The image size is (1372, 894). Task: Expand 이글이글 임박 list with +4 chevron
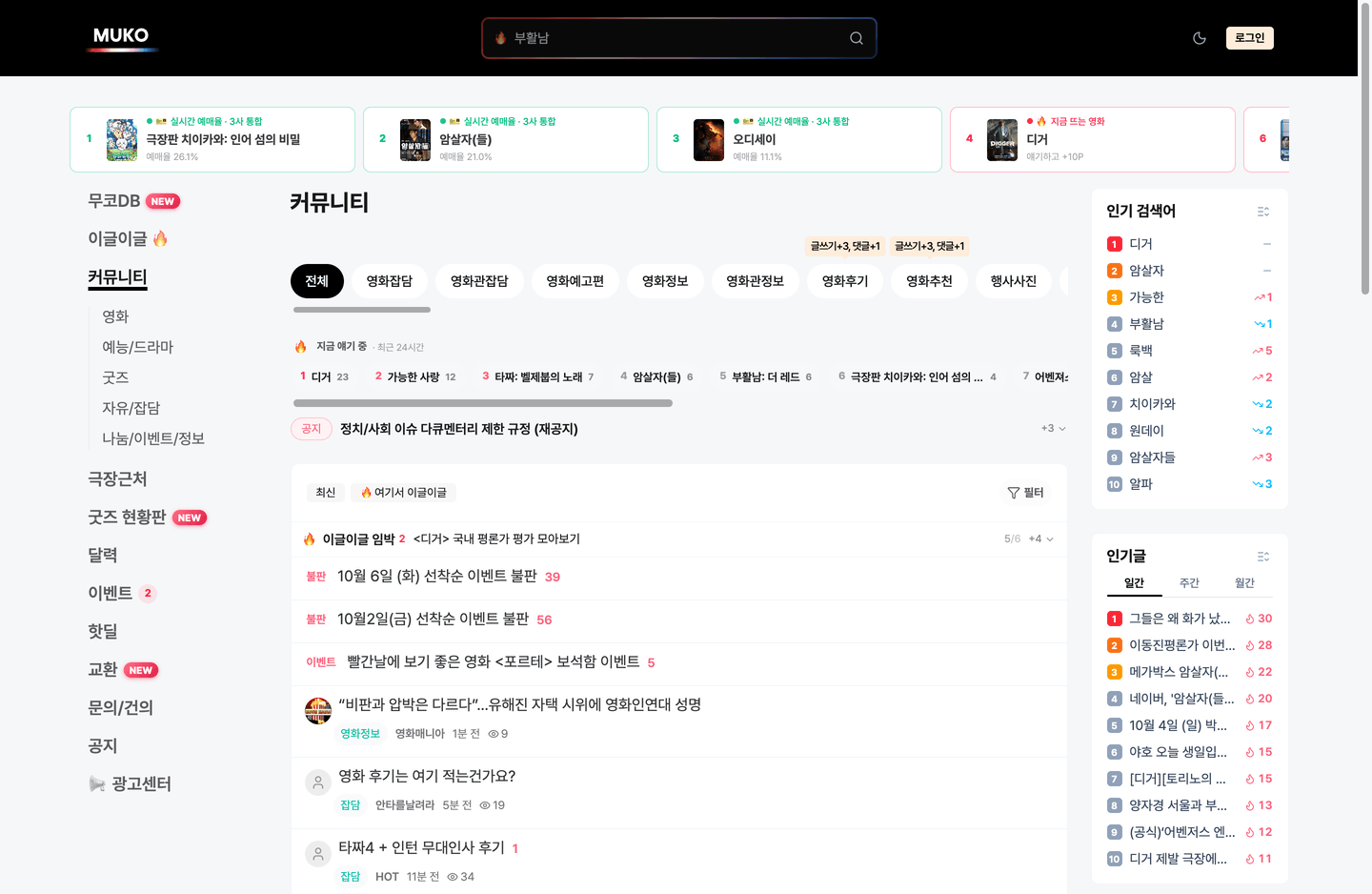pos(1041,538)
